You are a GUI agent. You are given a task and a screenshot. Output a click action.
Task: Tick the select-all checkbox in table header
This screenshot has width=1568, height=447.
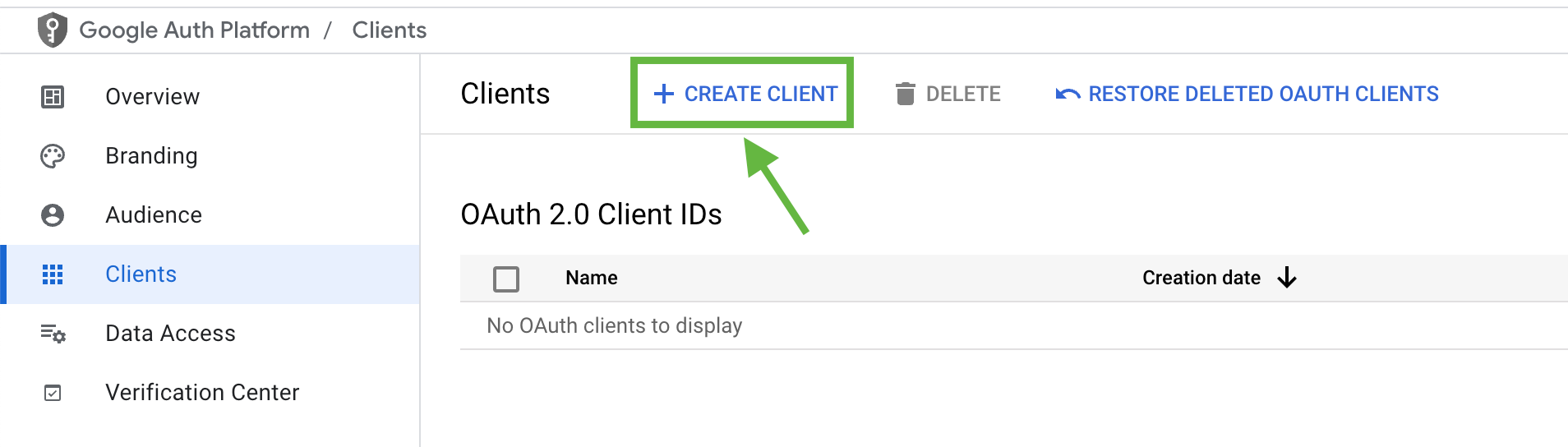click(506, 279)
